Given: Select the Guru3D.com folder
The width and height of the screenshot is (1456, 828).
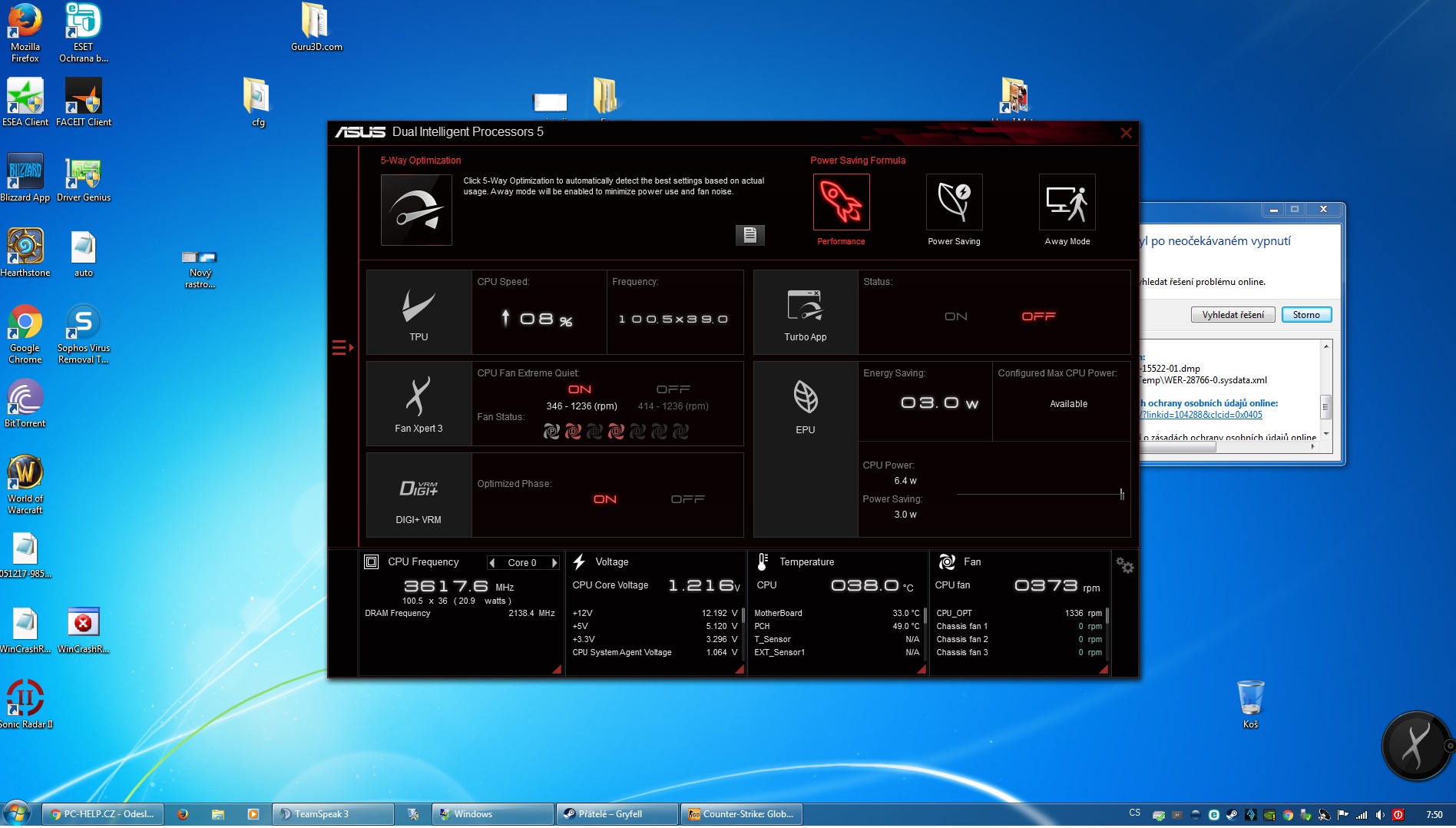Looking at the screenshot, I should [316, 27].
